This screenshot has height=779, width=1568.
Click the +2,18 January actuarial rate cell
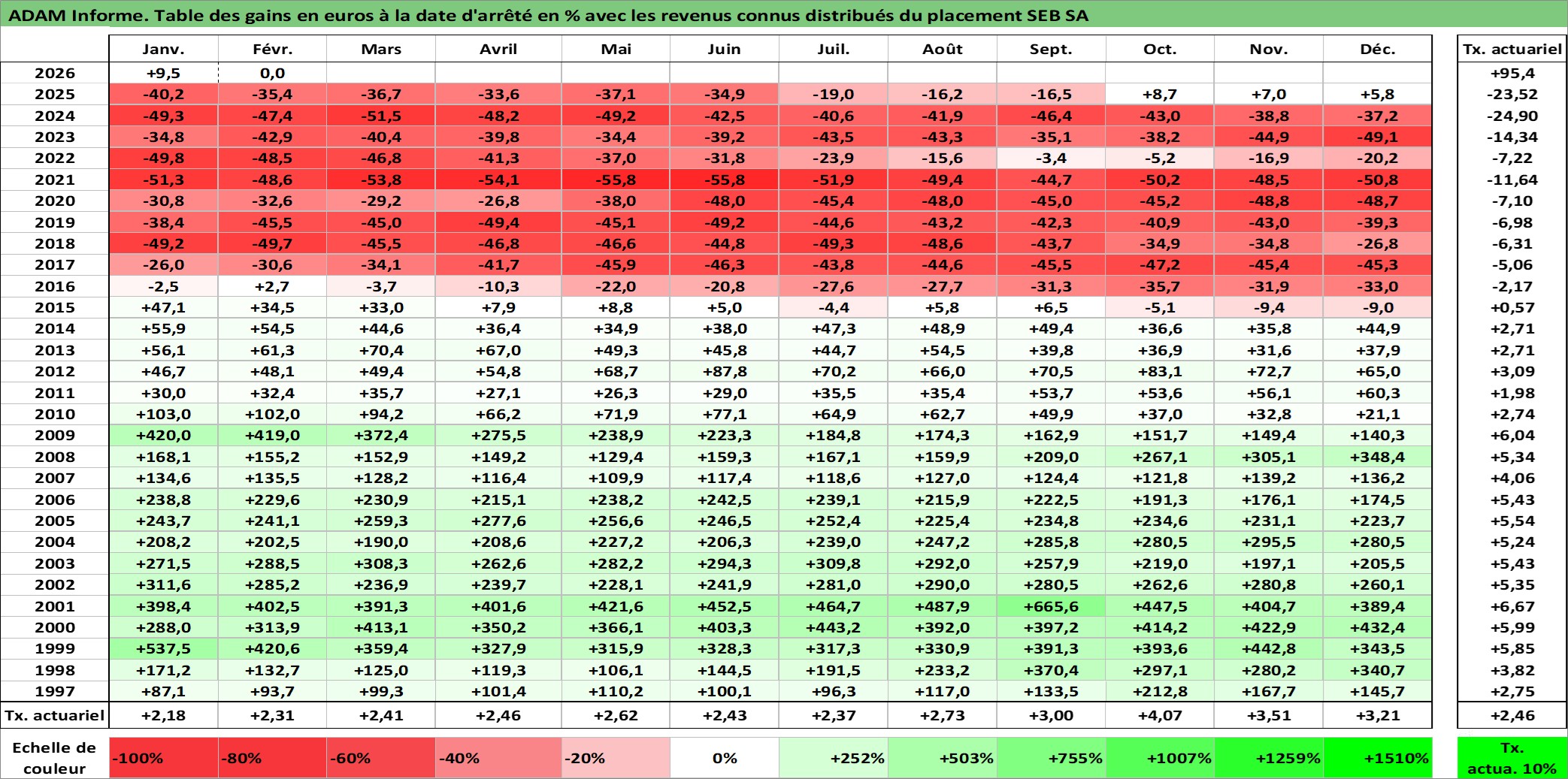[x=164, y=715]
